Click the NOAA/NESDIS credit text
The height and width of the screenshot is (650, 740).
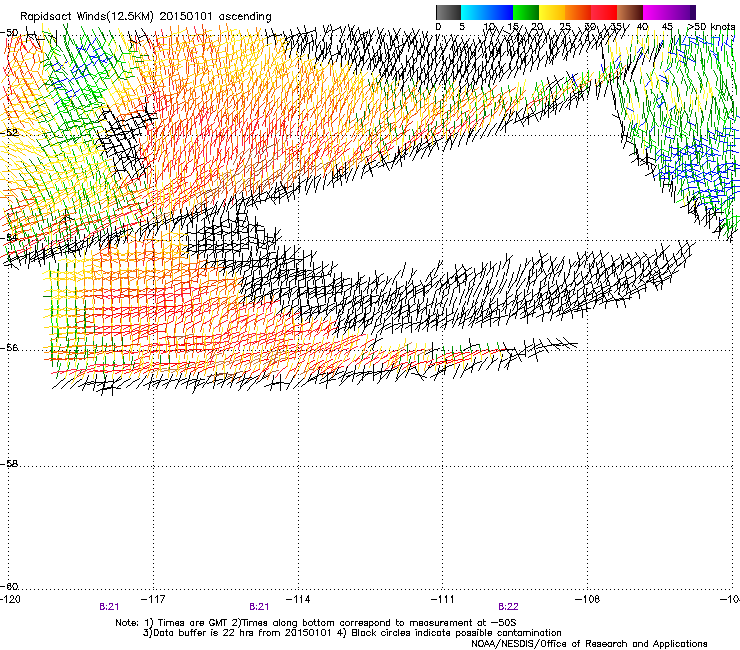click(589, 644)
